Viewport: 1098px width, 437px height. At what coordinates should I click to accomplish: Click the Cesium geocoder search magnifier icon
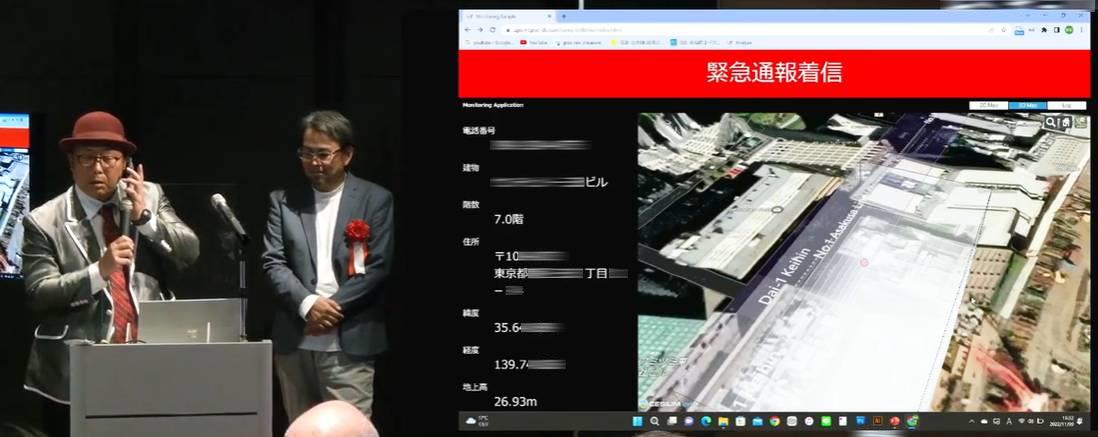pos(1051,122)
